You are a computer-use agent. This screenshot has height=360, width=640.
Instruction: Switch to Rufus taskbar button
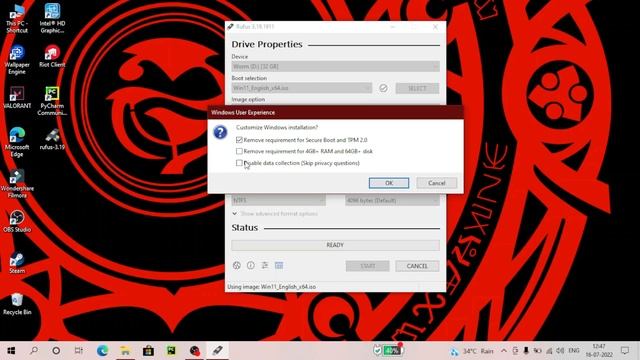[x=218, y=351]
